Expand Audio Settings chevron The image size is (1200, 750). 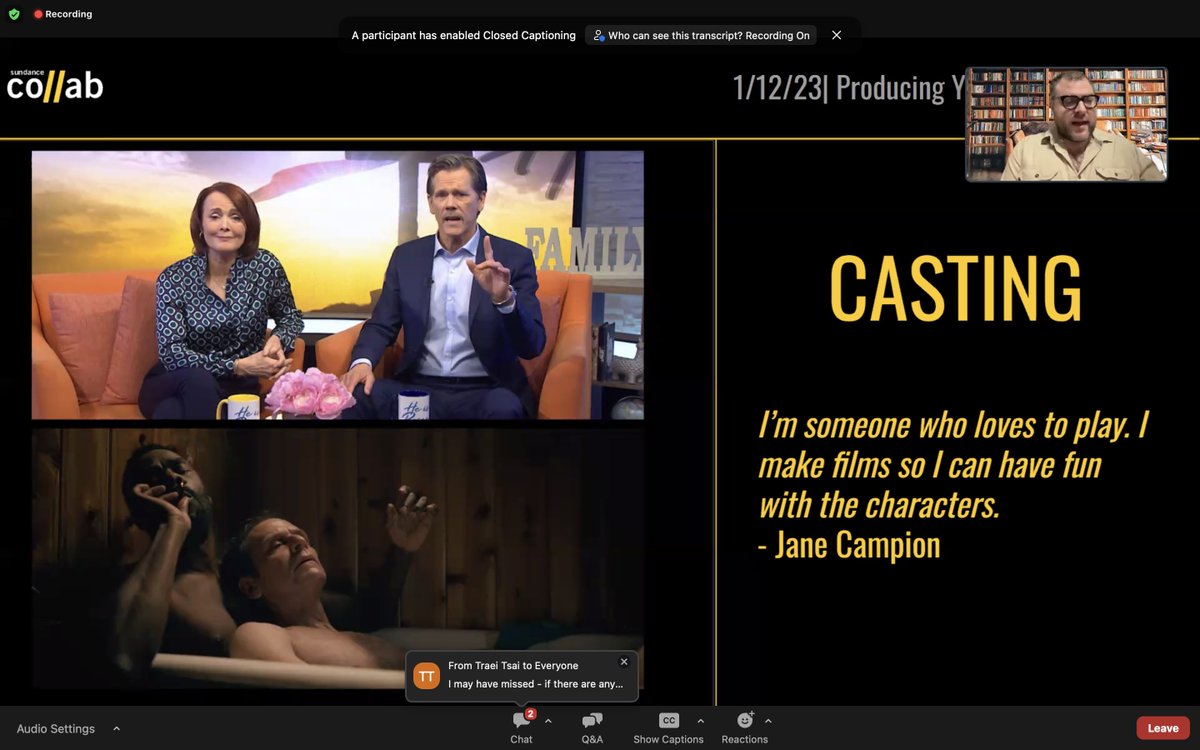tap(116, 729)
